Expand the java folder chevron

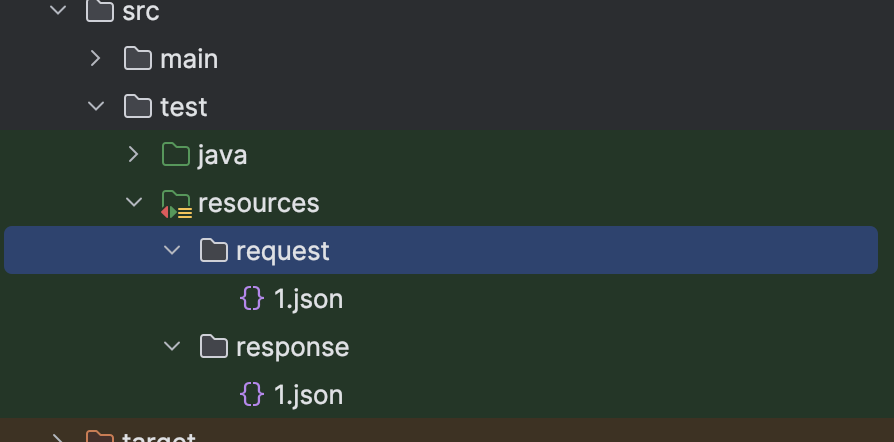point(134,155)
